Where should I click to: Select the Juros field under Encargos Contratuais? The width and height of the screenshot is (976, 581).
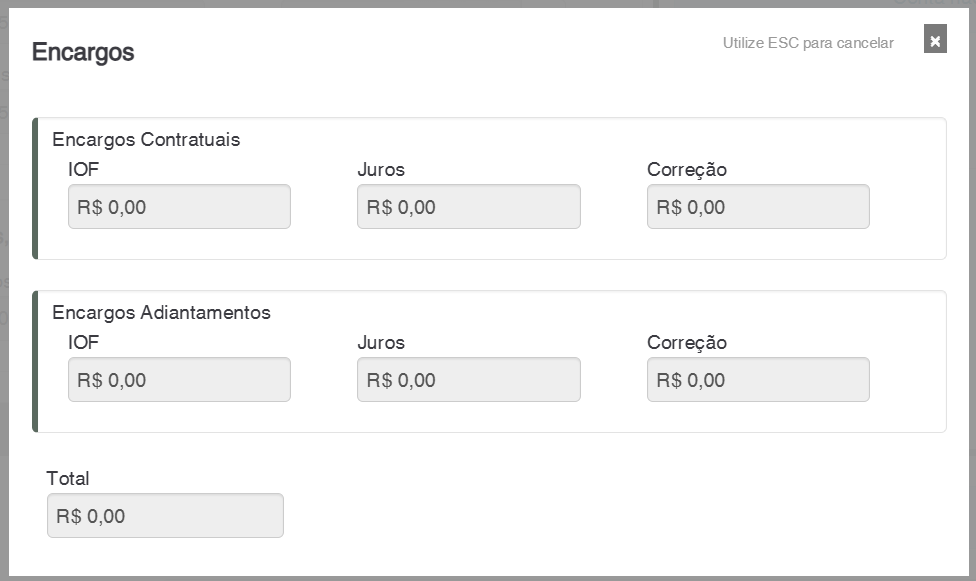(468, 207)
